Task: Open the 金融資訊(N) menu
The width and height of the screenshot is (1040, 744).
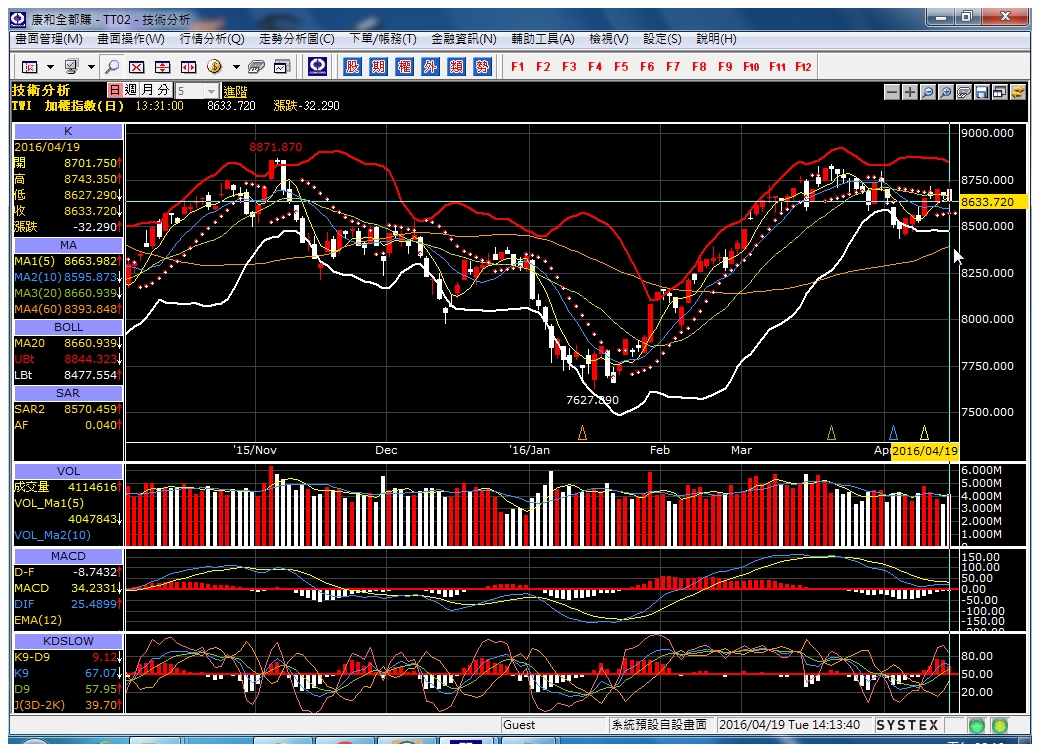Action: click(464, 39)
